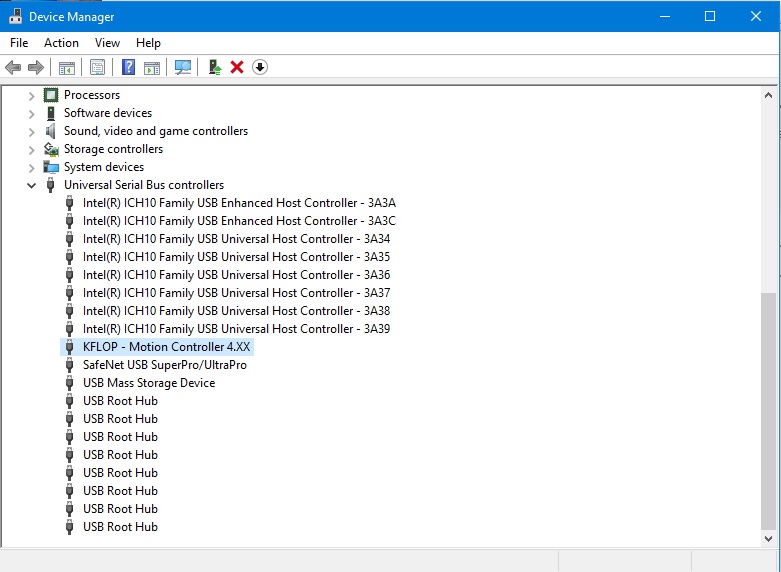
Task: Open the View menu
Action: [107, 43]
